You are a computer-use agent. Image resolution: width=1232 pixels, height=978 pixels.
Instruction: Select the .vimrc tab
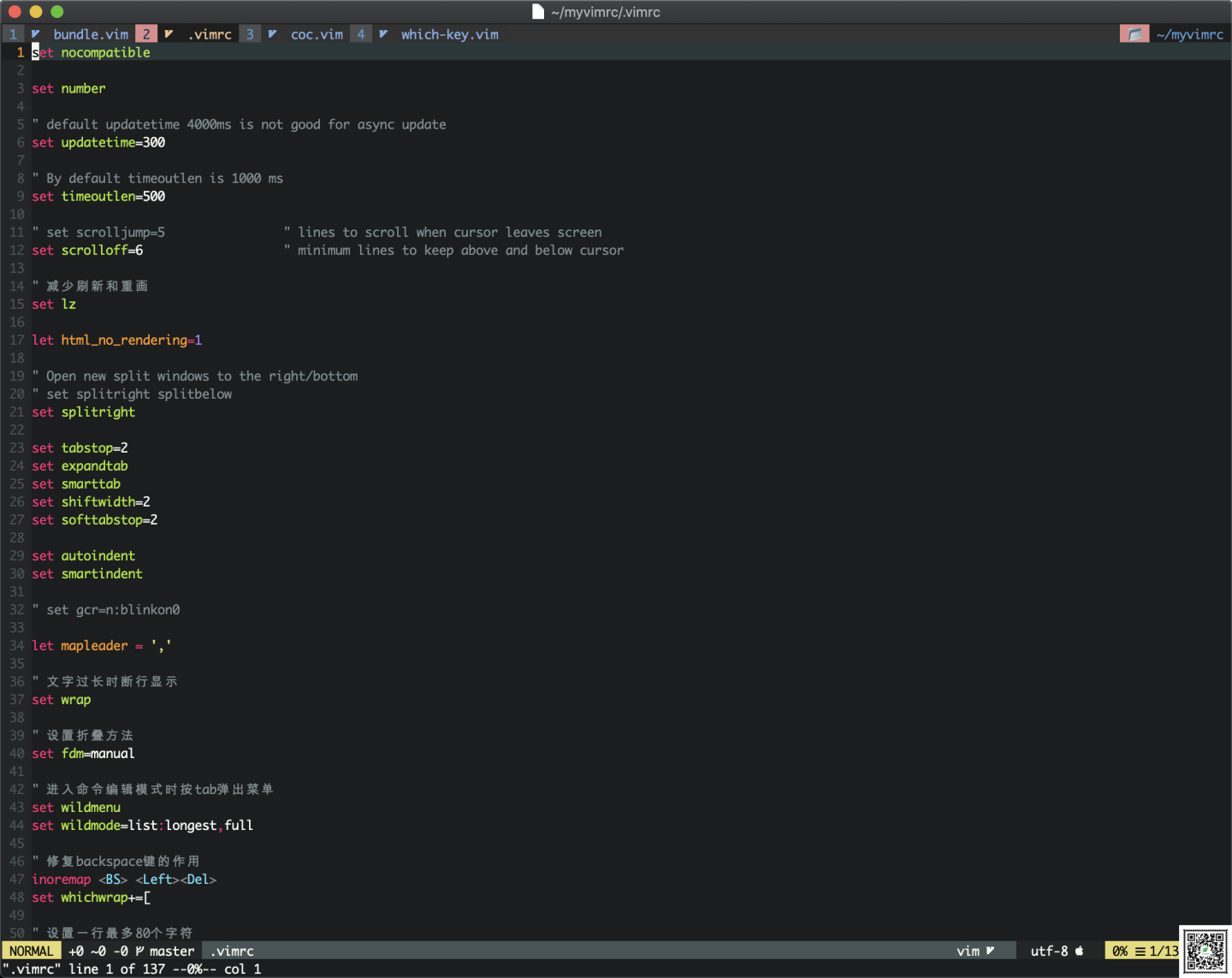click(210, 34)
